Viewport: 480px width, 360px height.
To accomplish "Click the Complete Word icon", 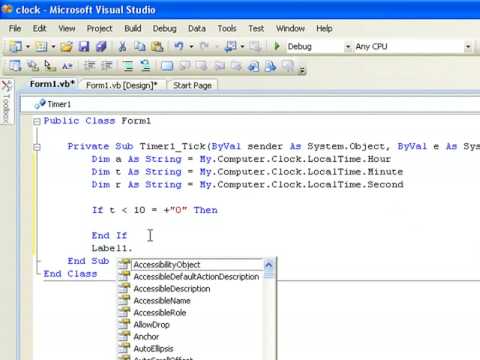I will tap(67, 66).
